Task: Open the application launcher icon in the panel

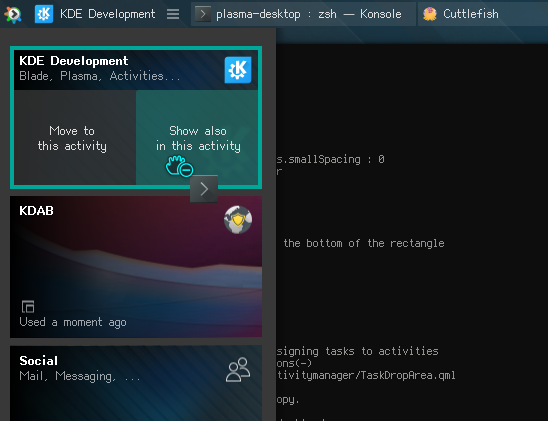Action: click(13, 14)
